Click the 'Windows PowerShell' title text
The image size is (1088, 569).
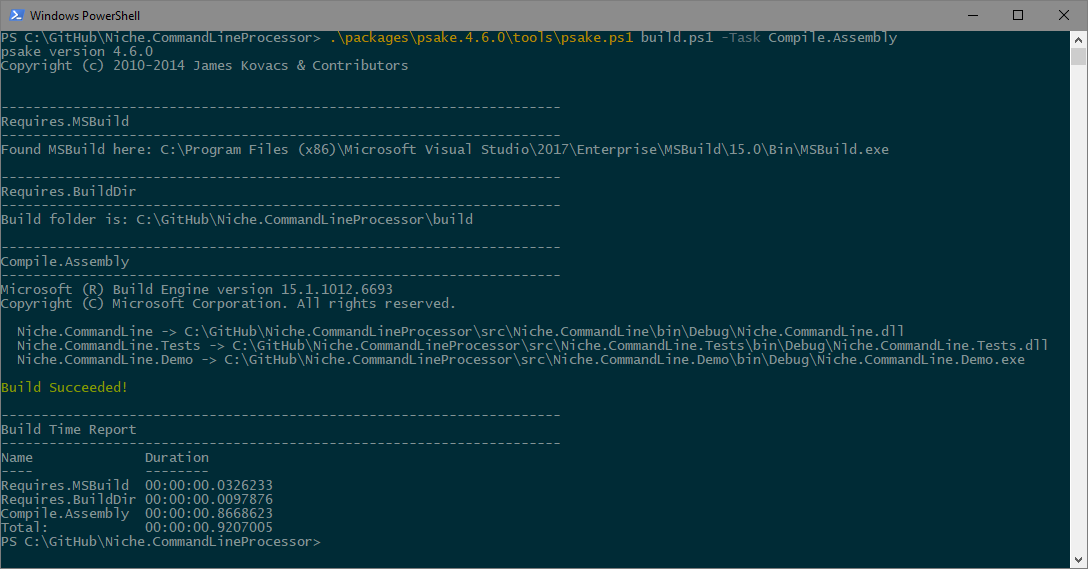click(x=85, y=15)
